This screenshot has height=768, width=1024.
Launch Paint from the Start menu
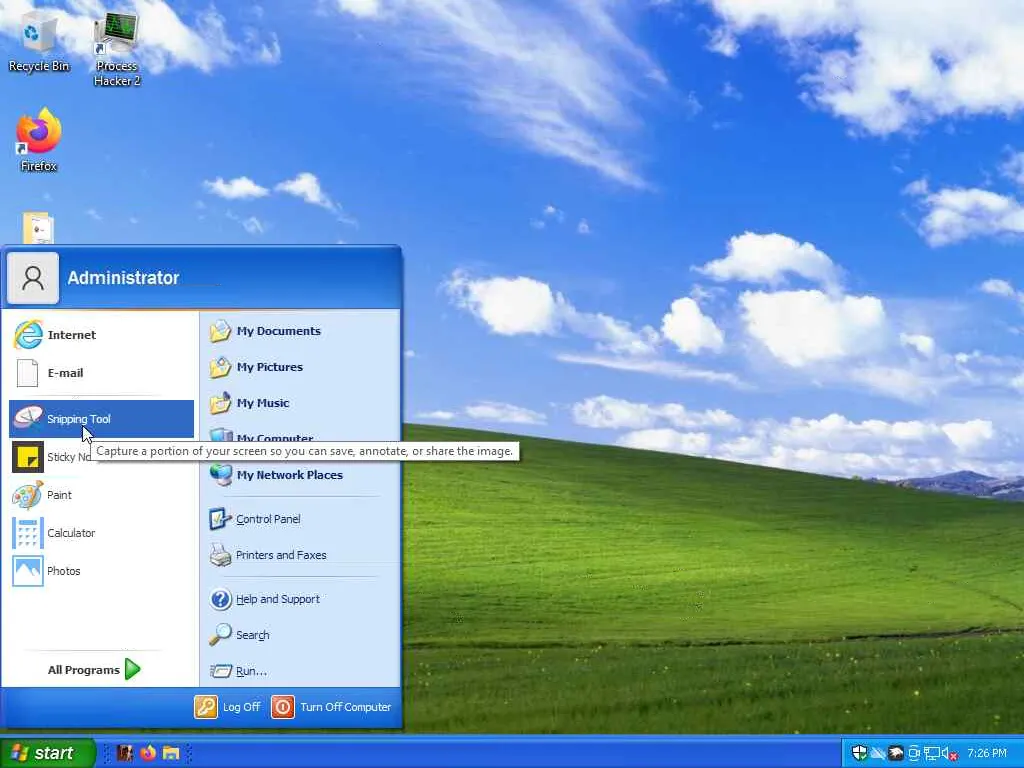point(101,495)
